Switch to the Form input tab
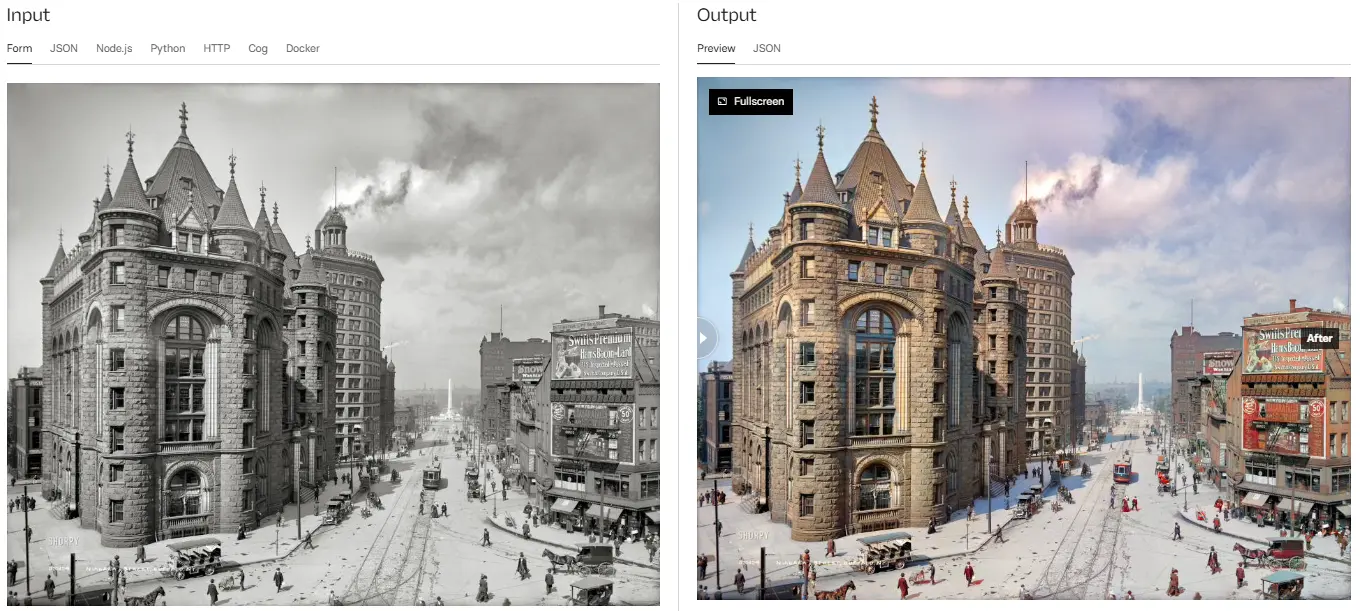The image size is (1360, 611). tap(19, 48)
